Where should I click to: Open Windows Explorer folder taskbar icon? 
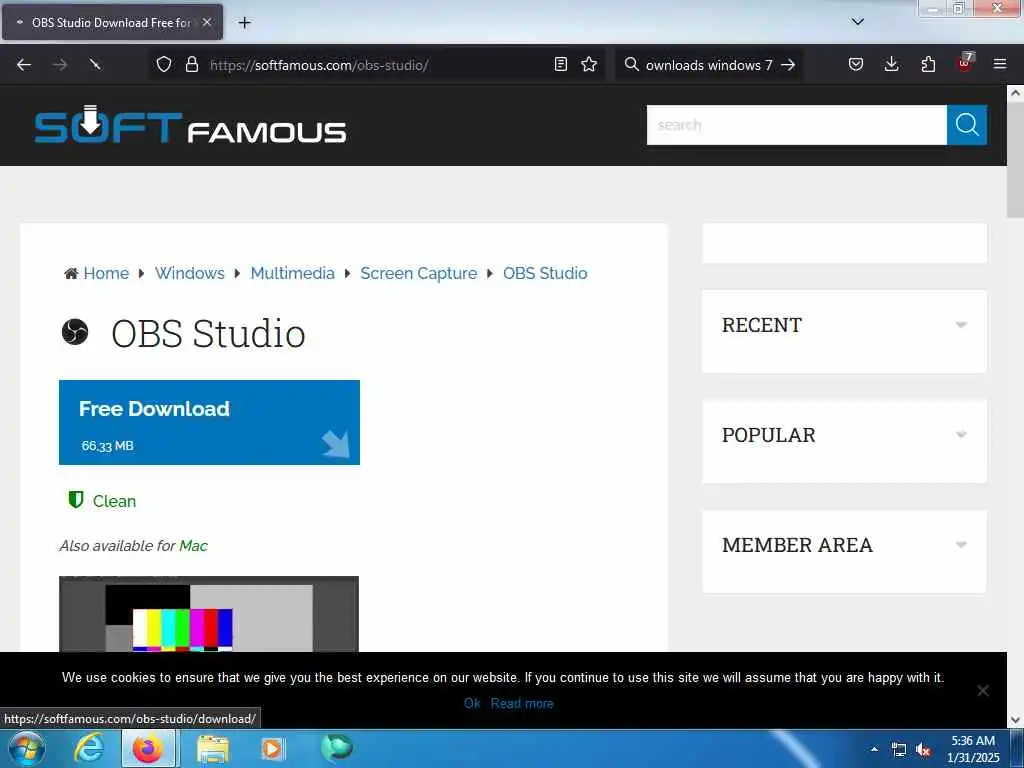[213, 748]
